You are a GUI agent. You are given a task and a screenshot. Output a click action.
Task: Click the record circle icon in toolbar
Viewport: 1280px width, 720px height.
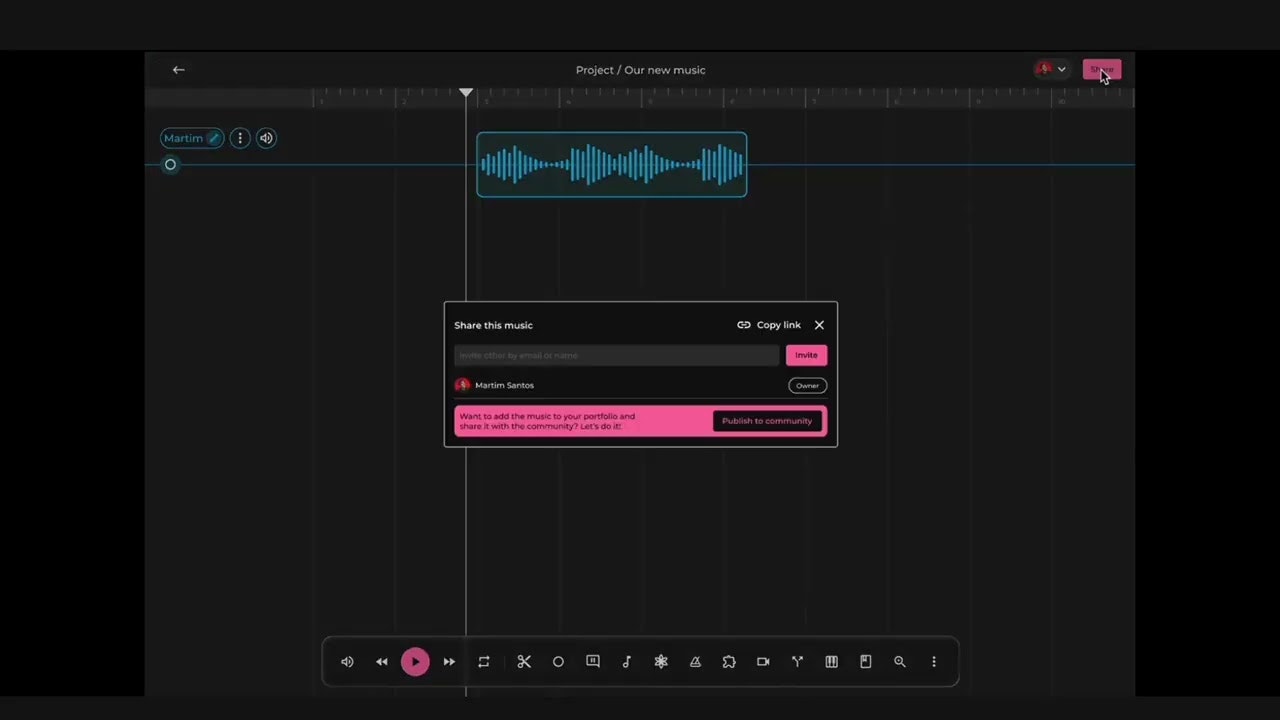pyautogui.click(x=558, y=662)
